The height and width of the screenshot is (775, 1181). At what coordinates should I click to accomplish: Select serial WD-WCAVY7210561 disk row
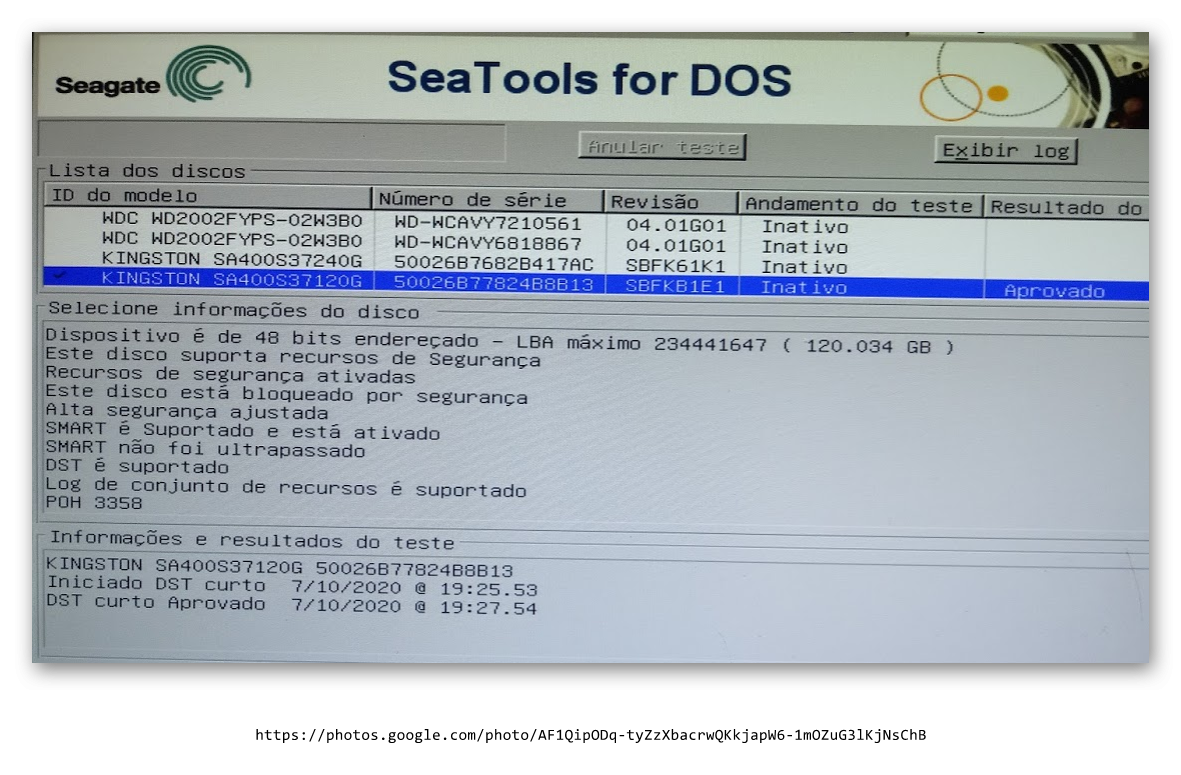pos(596,223)
